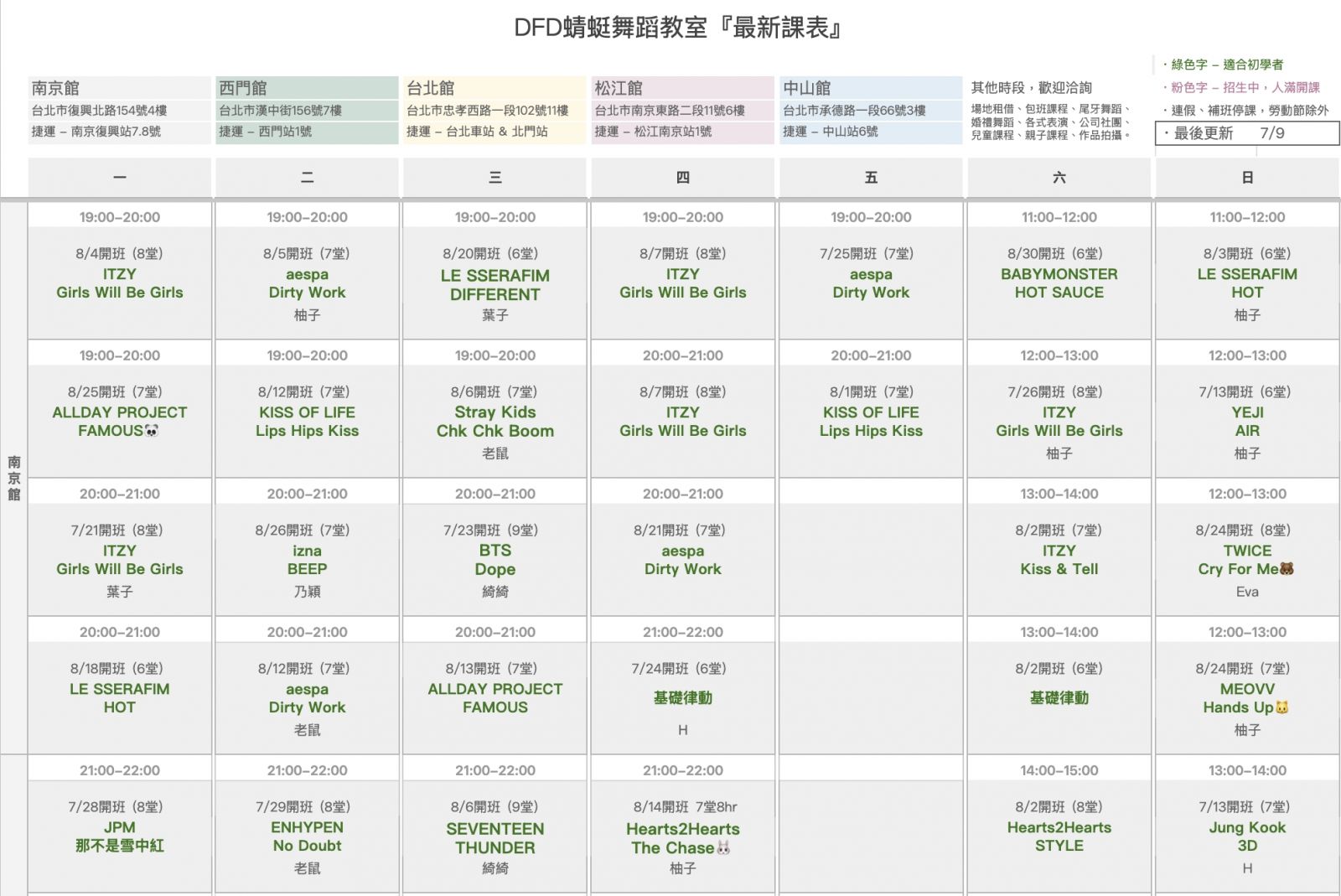Click teacher name 乃穎
The image size is (1341, 896).
[308, 592]
